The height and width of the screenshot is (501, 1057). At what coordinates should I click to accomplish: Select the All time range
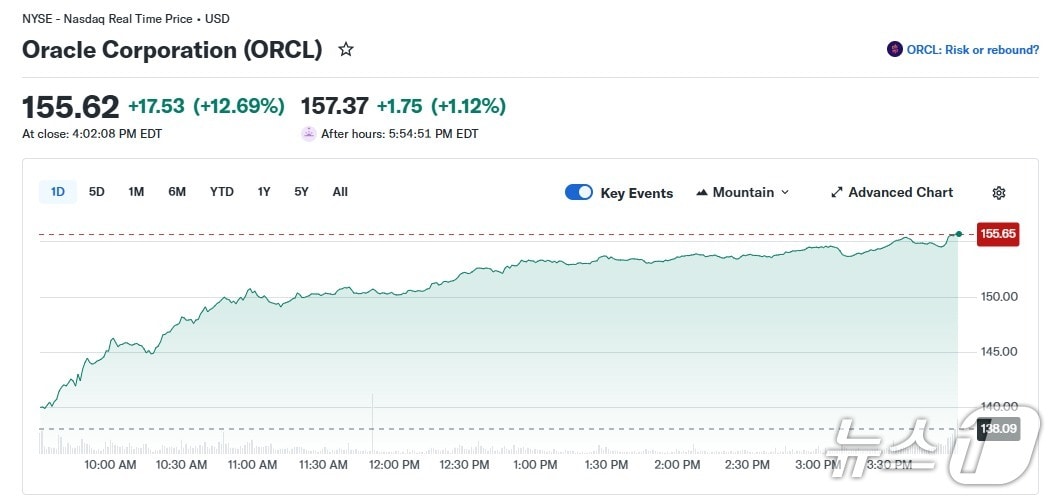pos(340,192)
